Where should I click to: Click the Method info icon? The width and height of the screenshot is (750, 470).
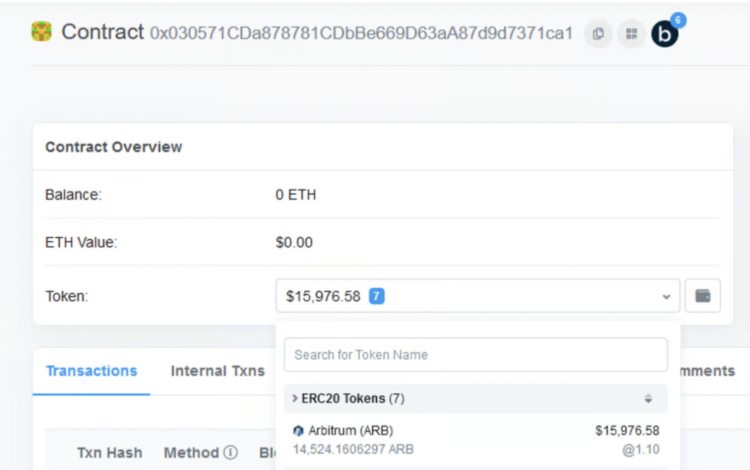click(231, 452)
